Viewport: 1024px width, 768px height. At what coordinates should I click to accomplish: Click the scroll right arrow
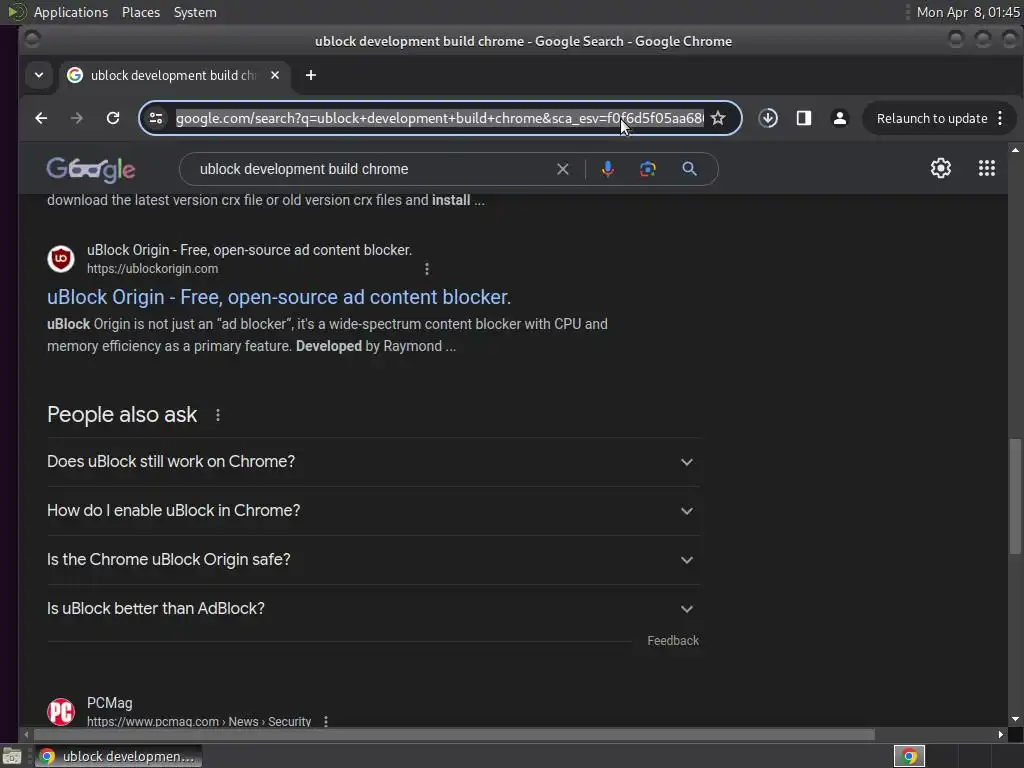[x=1000, y=735]
